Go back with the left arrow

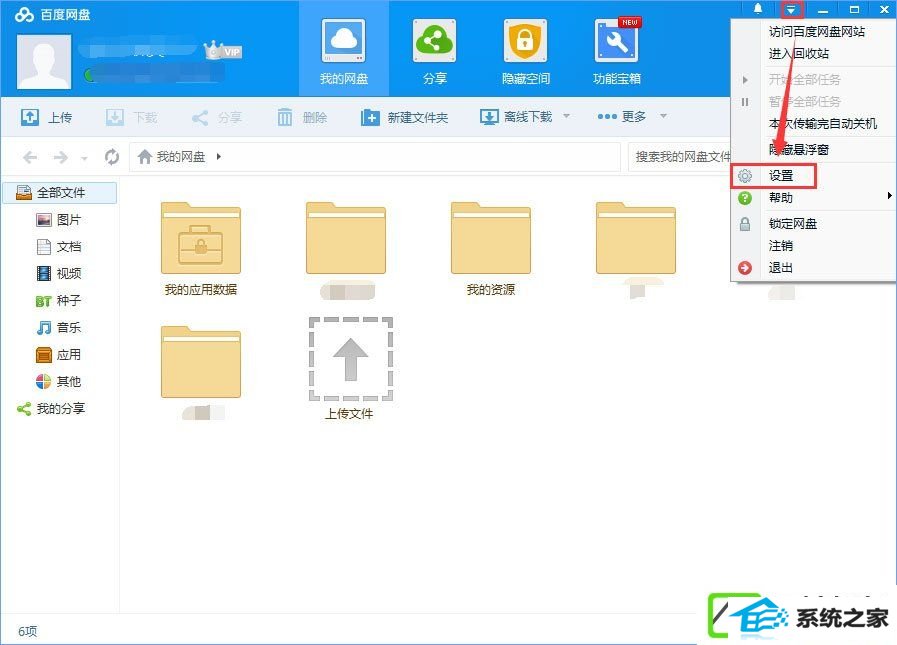(30, 157)
